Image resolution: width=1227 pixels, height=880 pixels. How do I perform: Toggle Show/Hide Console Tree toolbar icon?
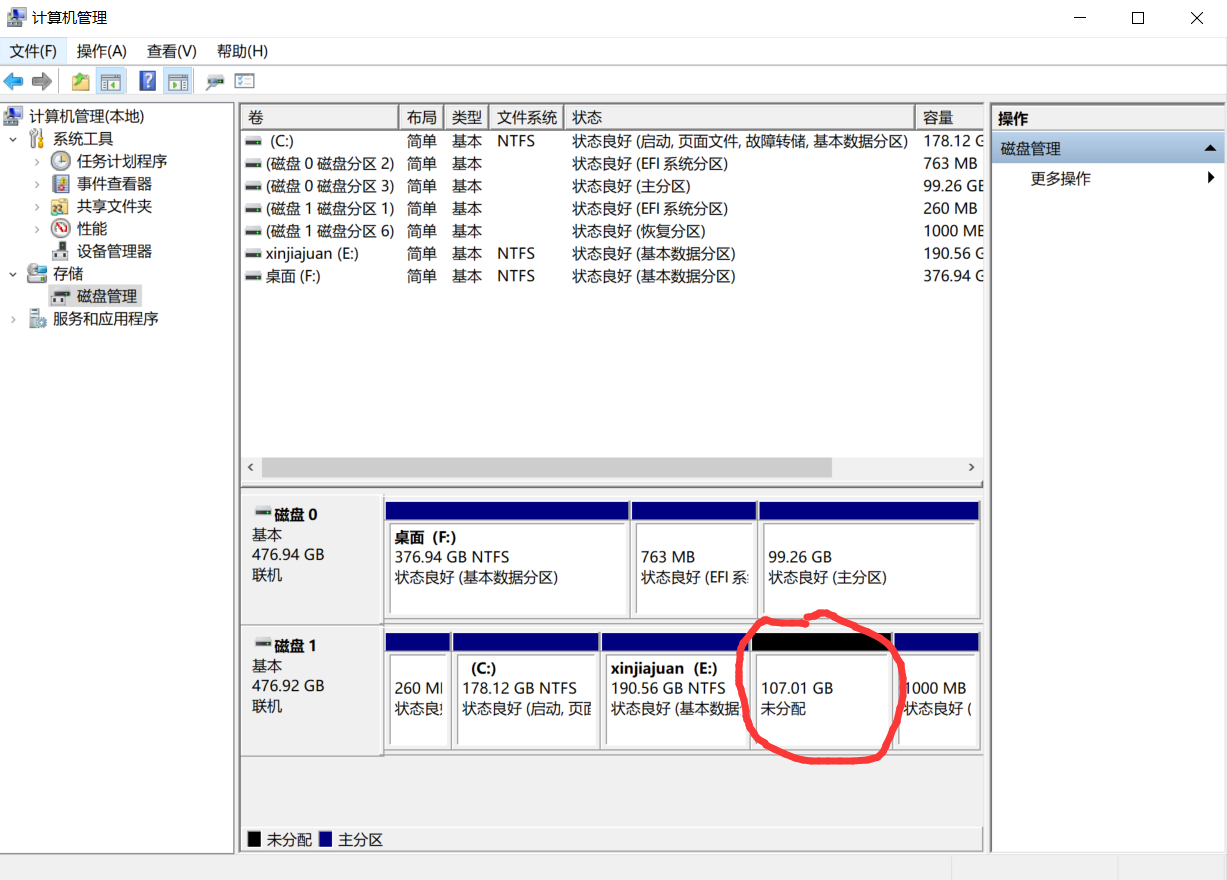pos(110,82)
